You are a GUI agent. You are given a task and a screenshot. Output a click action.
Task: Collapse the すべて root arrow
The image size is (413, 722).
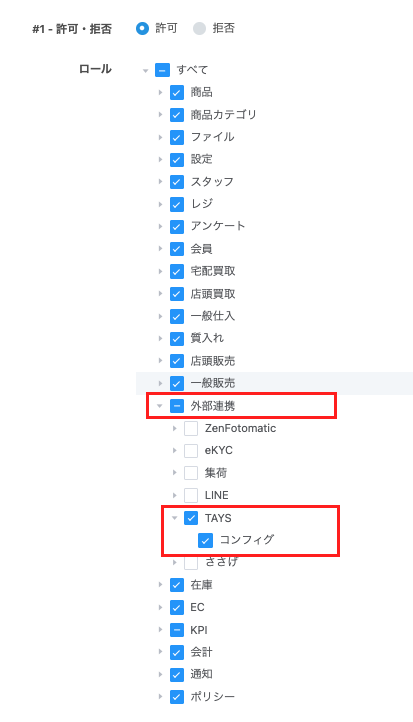coord(145,70)
